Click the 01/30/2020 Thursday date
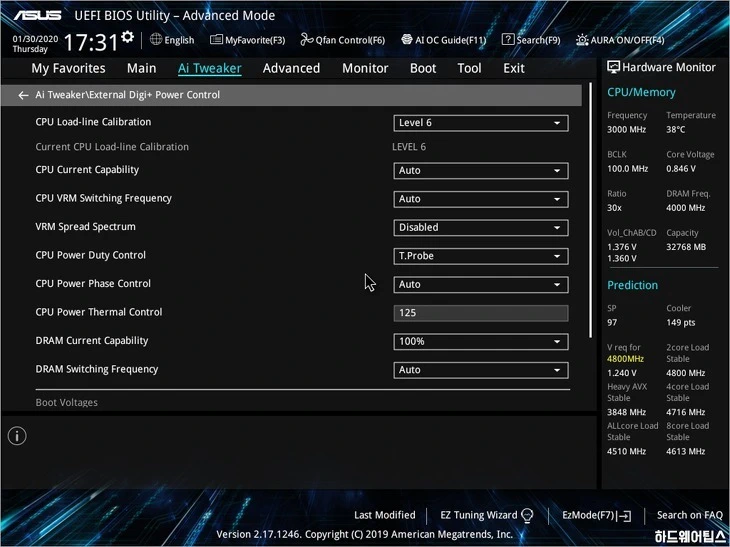This screenshot has height=547, width=730. (x=35, y=44)
